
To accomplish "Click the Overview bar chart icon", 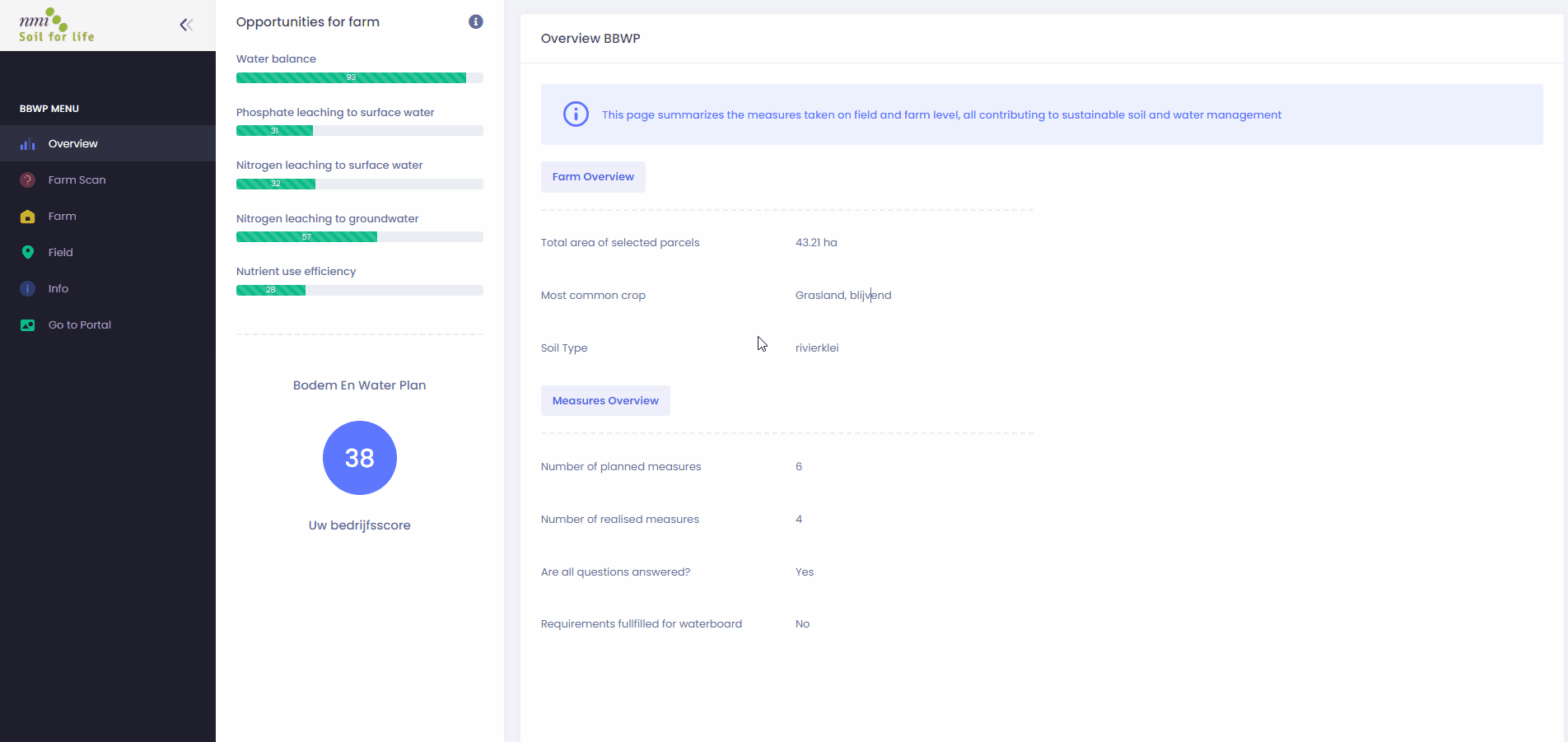I will 28,144.
